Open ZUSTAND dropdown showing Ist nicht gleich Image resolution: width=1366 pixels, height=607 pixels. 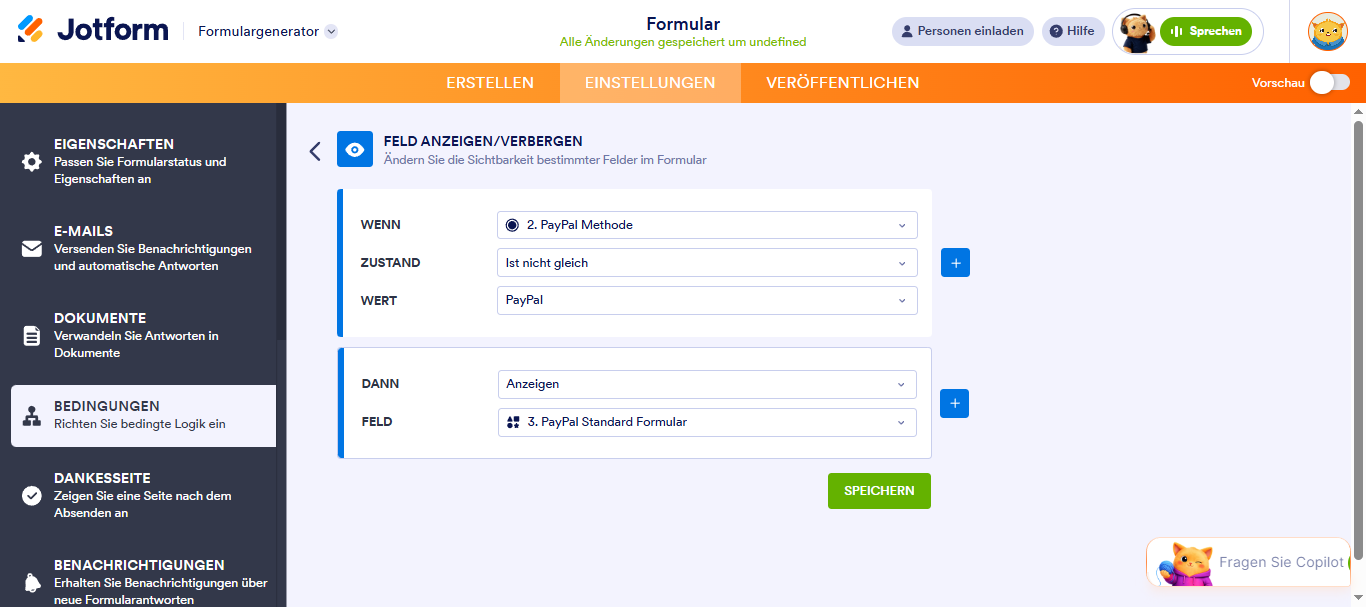pos(707,263)
